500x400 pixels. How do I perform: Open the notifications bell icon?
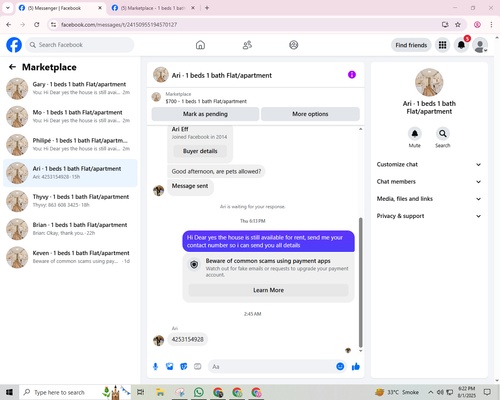461,45
